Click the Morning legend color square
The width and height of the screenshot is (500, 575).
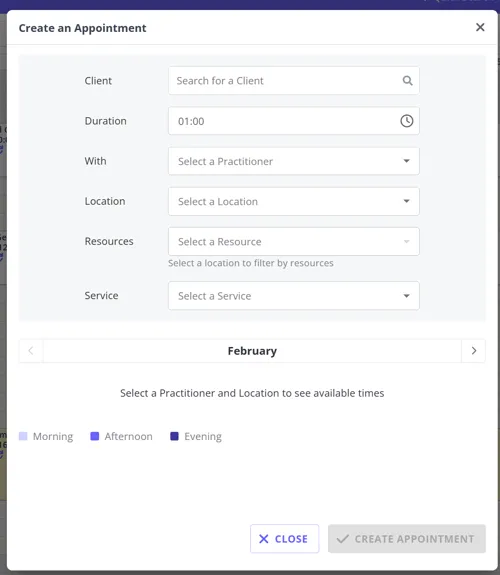pos(23,436)
